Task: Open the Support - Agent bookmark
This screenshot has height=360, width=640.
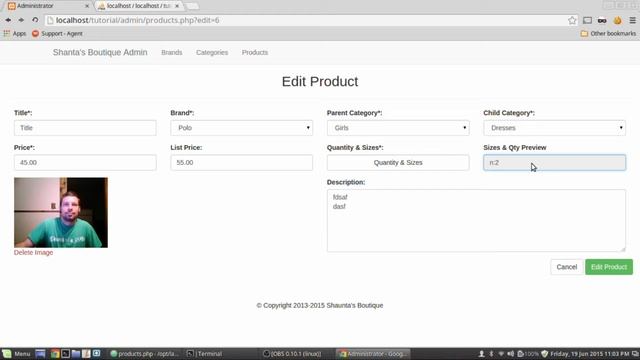Action: (57, 33)
